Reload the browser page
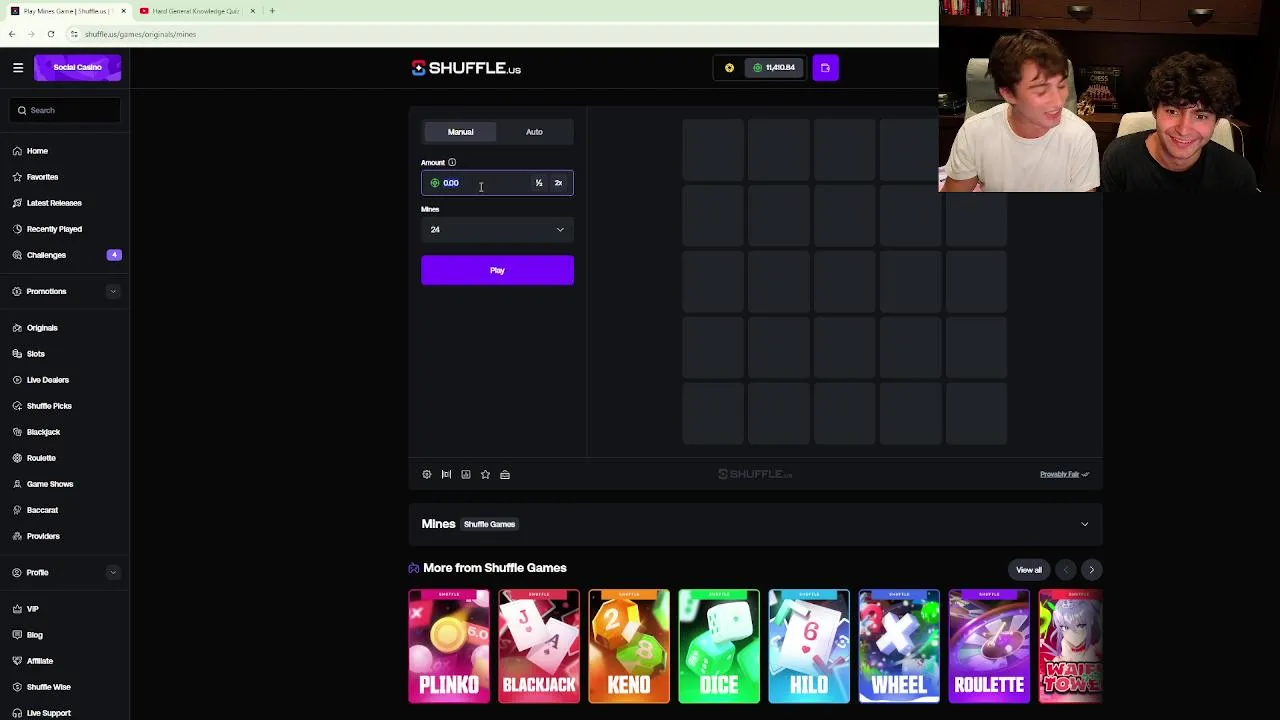1280x720 pixels. [51, 34]
